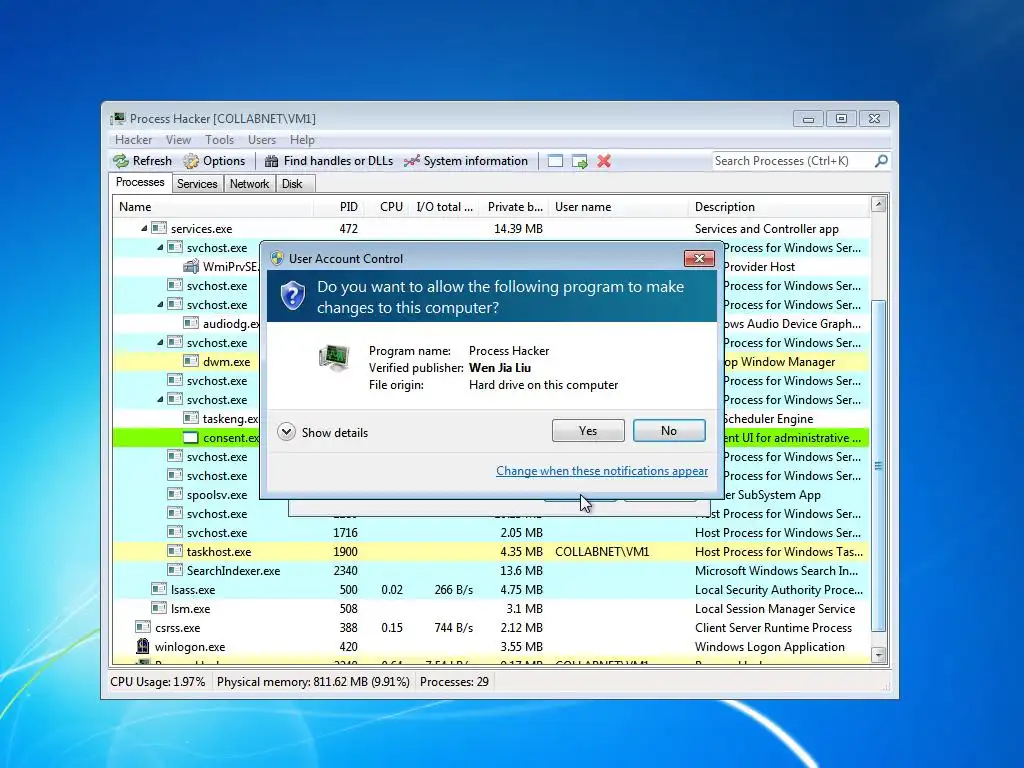1024x768 pixels.
Task: Click the audiodg process icon
Action: pos(191,323)
